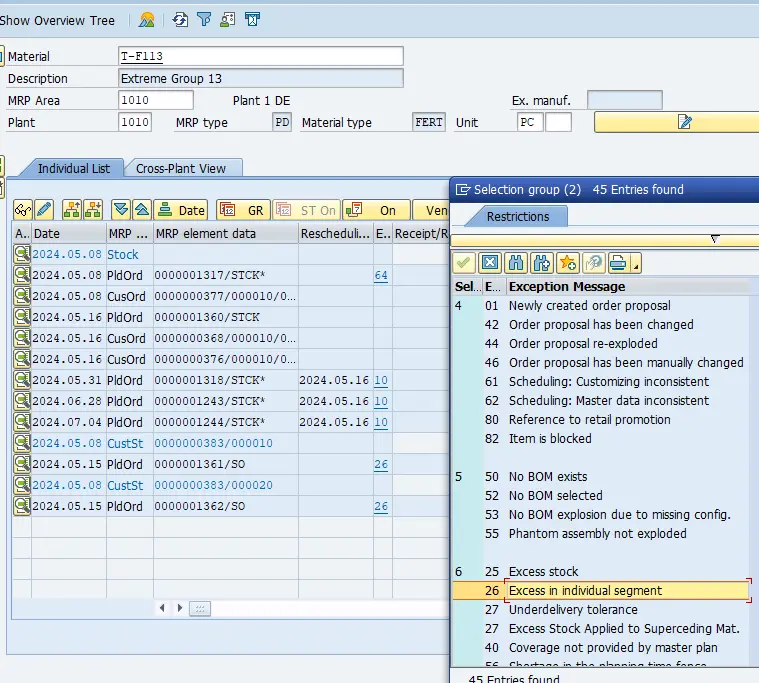
Task: Click the pencil change icon above the list
Action: 43,210
